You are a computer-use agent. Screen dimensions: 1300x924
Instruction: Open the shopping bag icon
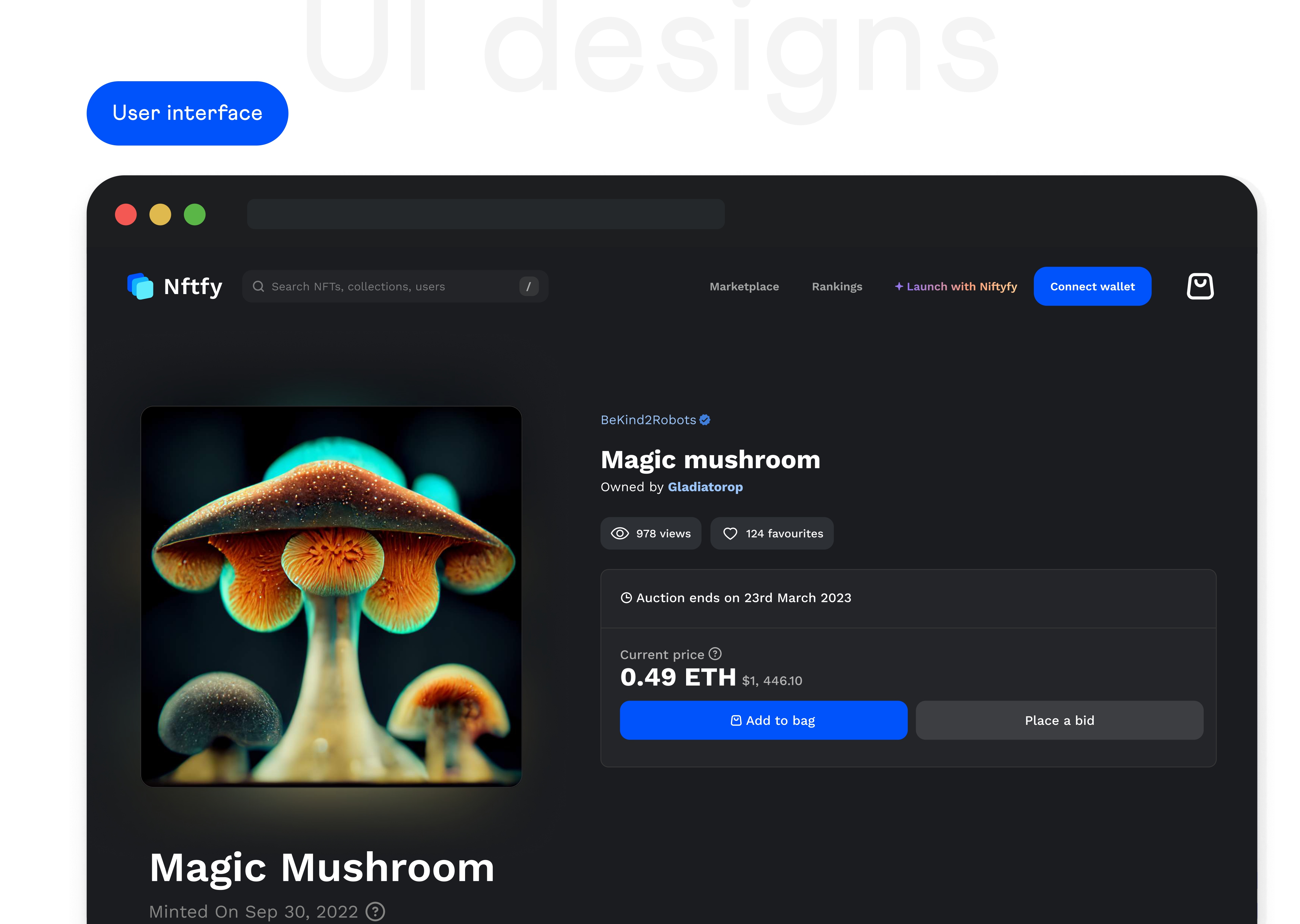point(1200,286)
